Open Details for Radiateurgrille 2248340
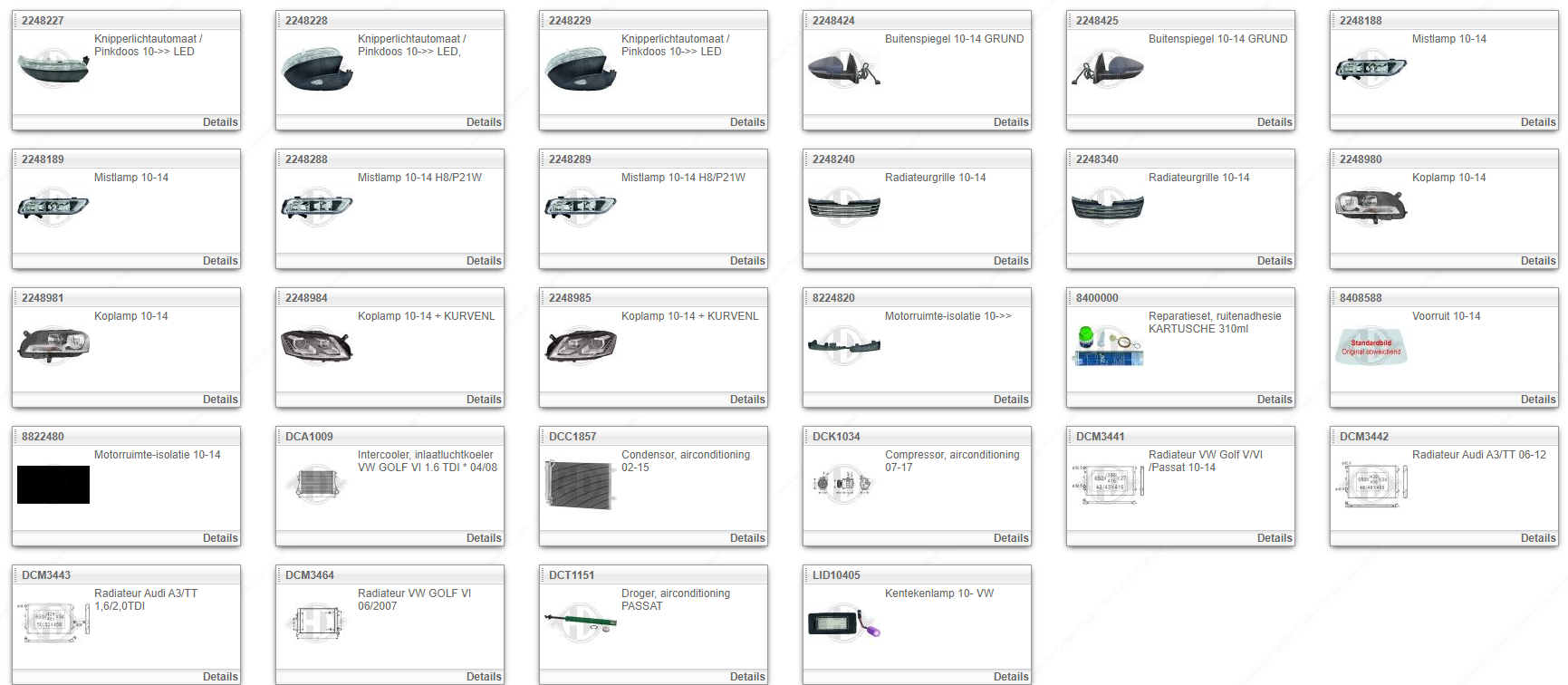The width and height of the screenshot is (1568, 685). coord(1274,261)
